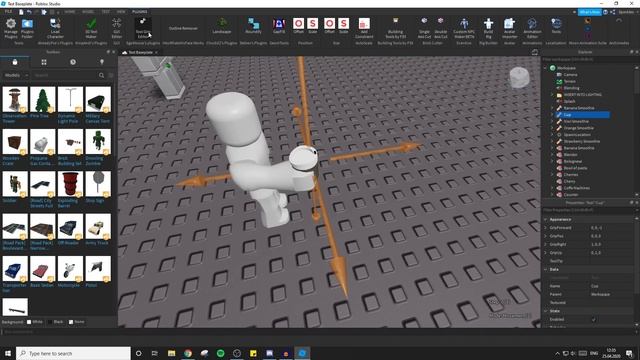Open Chrome from the taskbar

click(188, 353)
